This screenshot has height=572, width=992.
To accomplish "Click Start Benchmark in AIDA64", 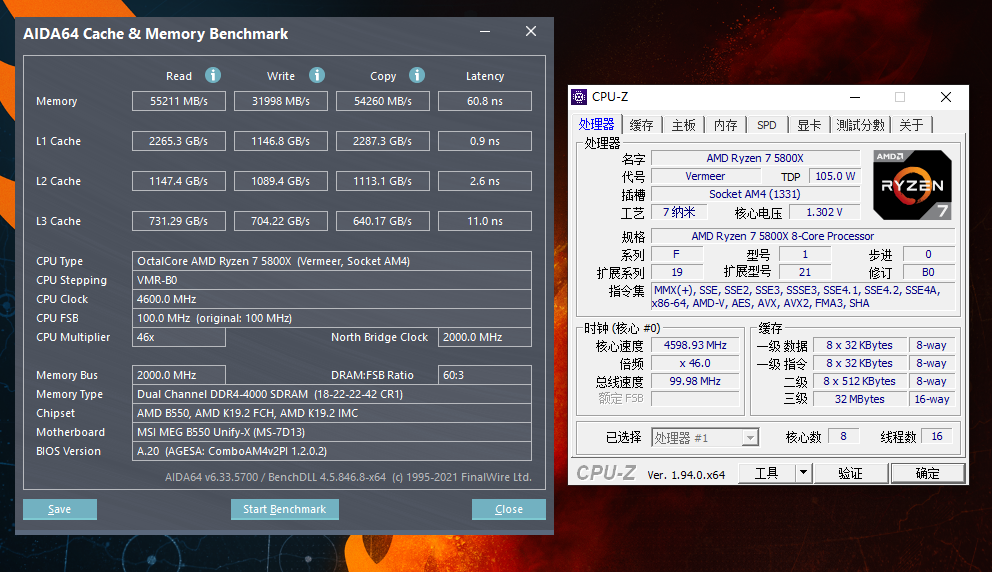I will (285, 509).
